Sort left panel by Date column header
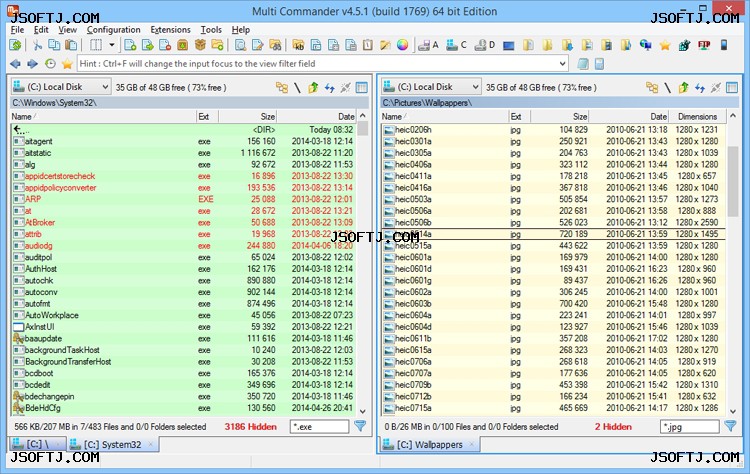This screenshot has height=474, width=750. point(316,116)
